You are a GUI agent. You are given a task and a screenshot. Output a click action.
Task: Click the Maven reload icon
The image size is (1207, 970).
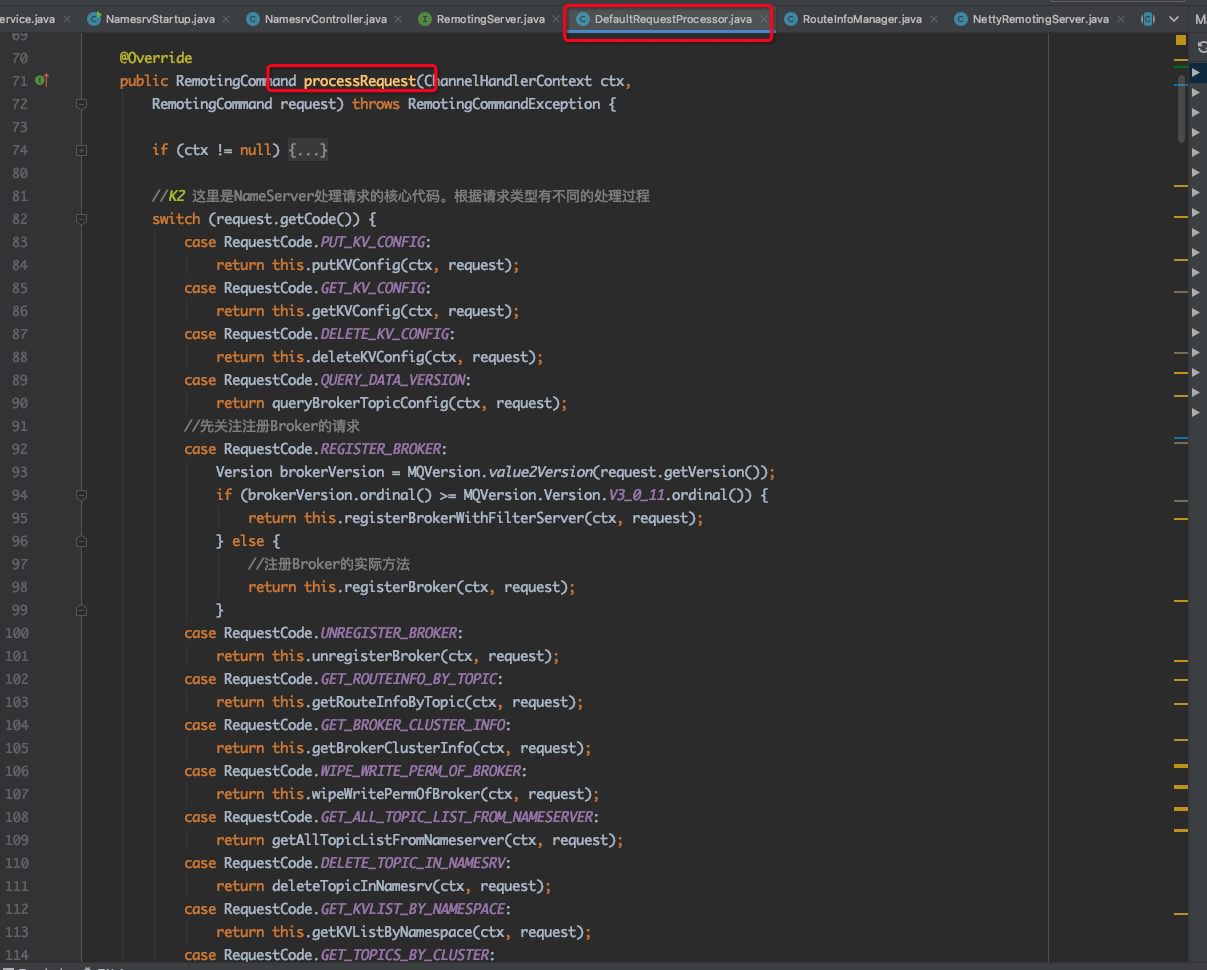pyautogui.click(x=1201, y=47)
